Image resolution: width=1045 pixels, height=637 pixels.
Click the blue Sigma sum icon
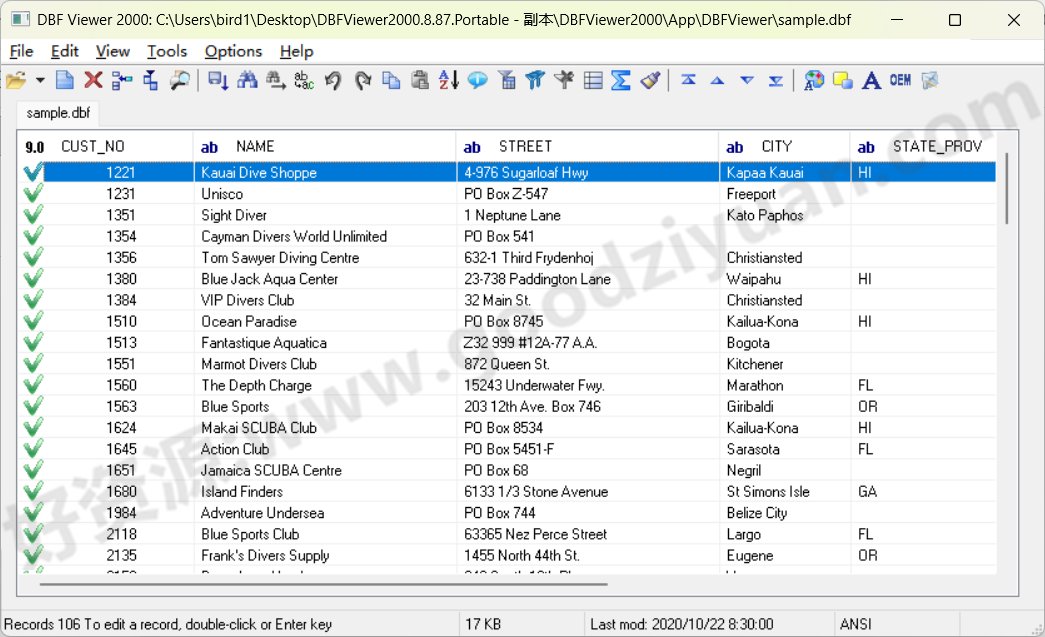[621, 81]
